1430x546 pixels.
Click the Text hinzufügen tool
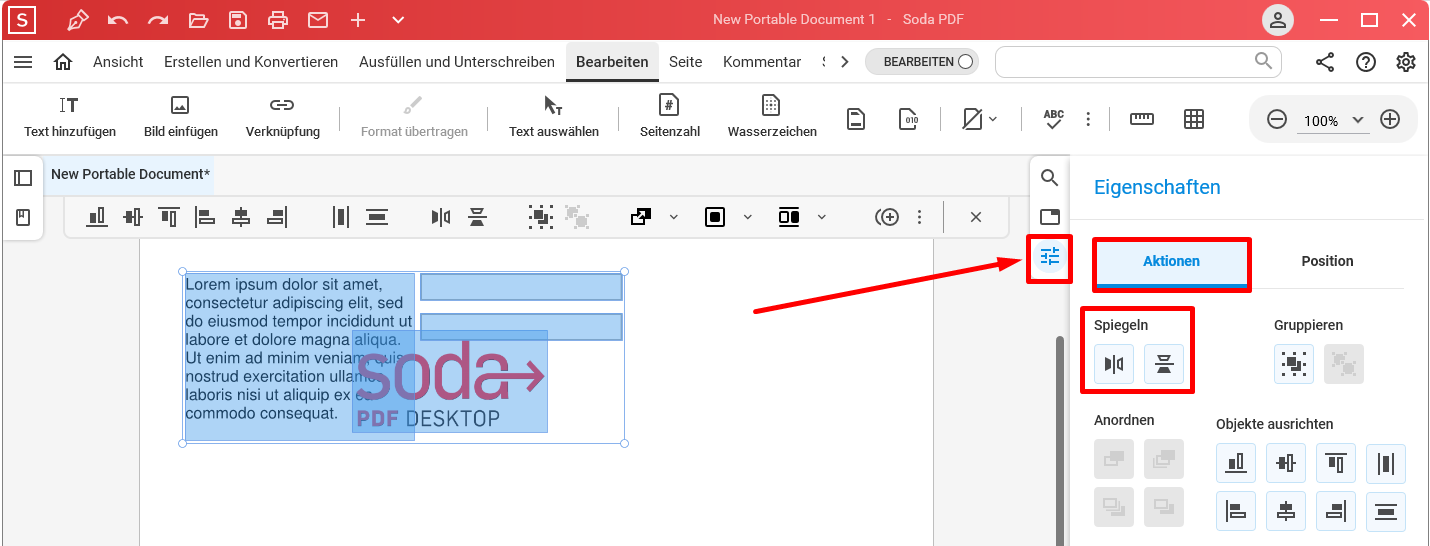pos(70,117)
